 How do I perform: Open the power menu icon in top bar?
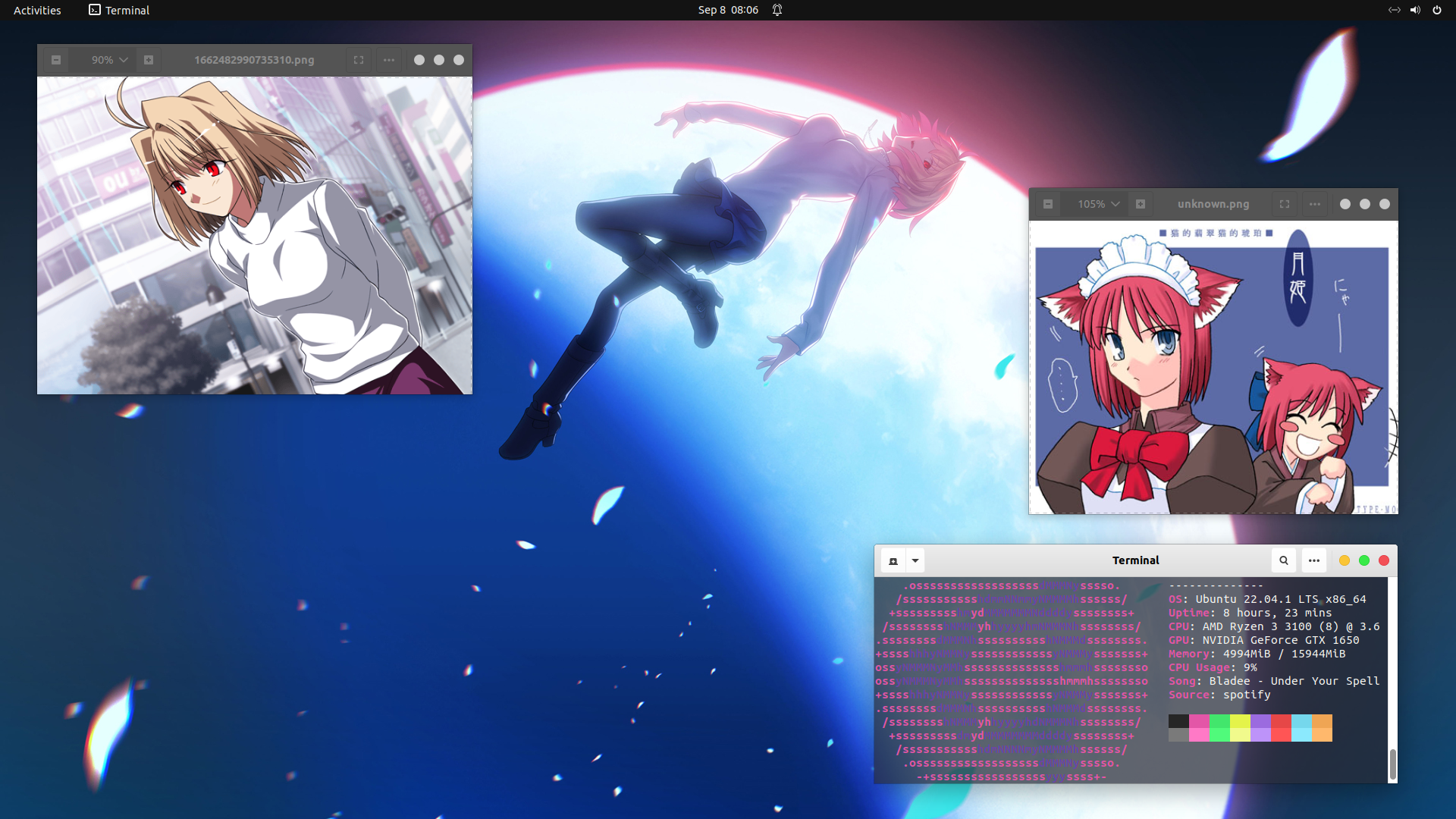(x=1437, y=10)
